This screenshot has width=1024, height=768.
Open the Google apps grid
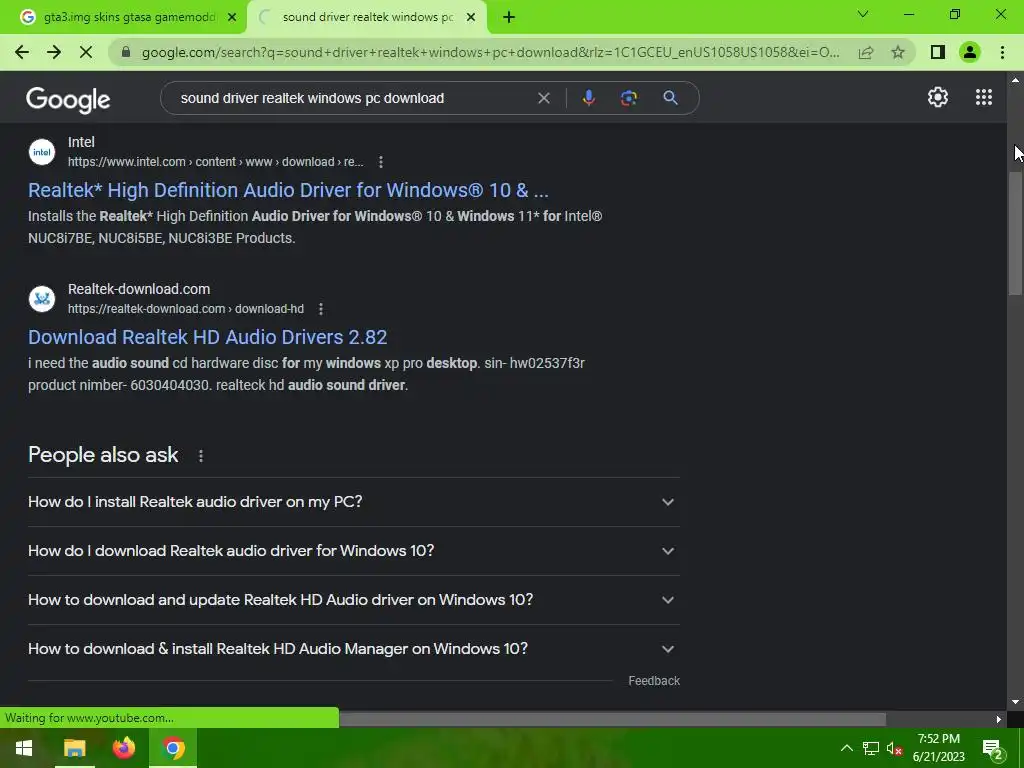[x=984, y=97]
